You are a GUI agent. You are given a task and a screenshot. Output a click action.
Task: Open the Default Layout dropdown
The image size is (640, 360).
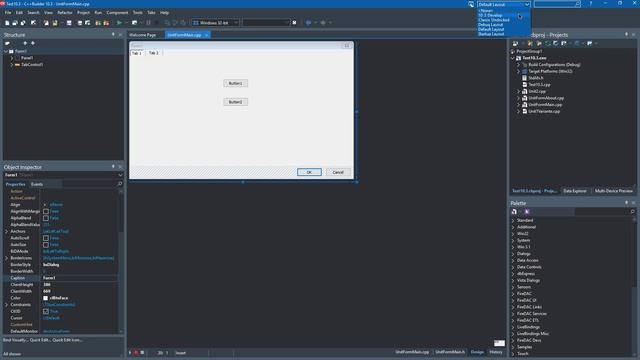click(527, 4)
